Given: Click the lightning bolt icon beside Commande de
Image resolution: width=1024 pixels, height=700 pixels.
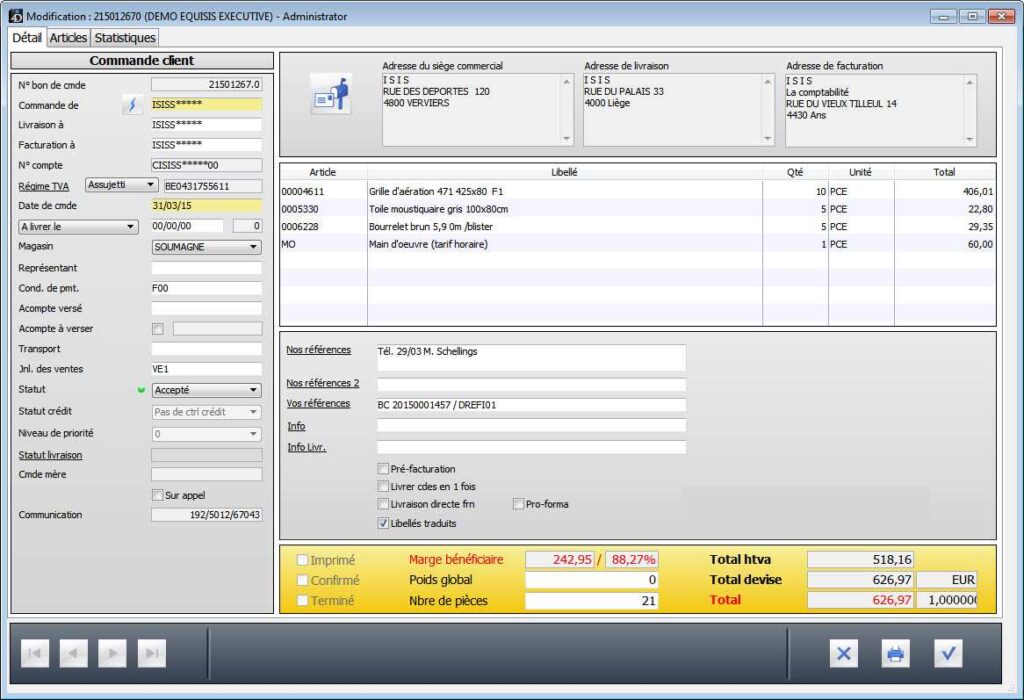Looking at the screenshot, I should [x=133, y=104].
